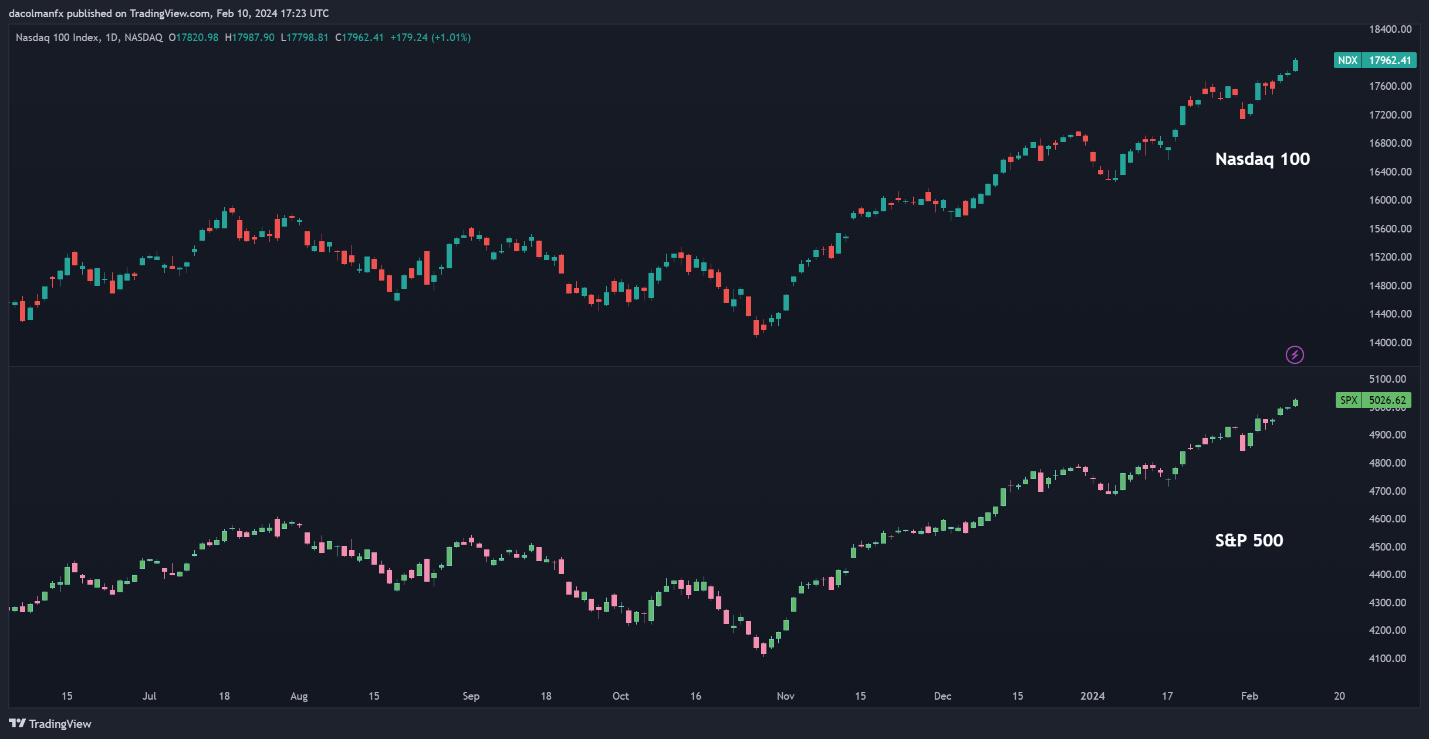Click the close value C17962.41

(361, 38)
